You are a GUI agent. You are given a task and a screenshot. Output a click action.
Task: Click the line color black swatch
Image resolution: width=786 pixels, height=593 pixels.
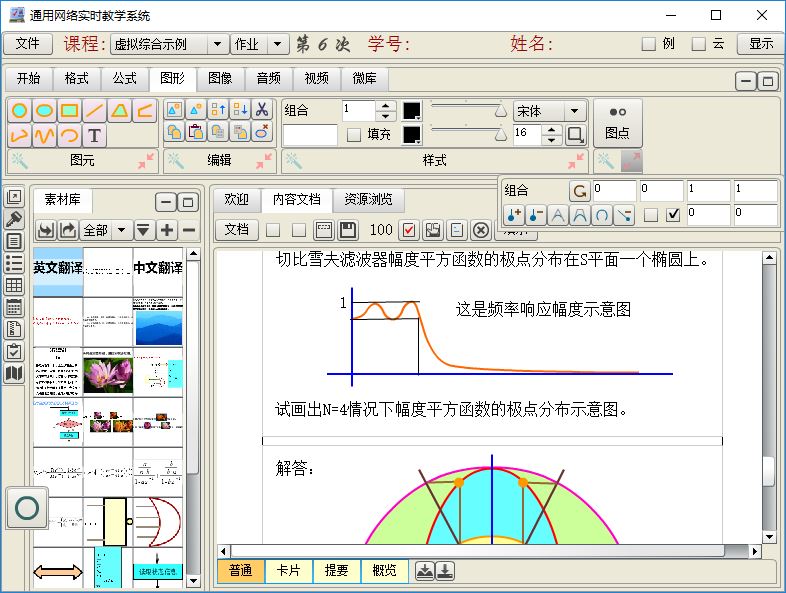pyautogui.click(x=412, y=111)
